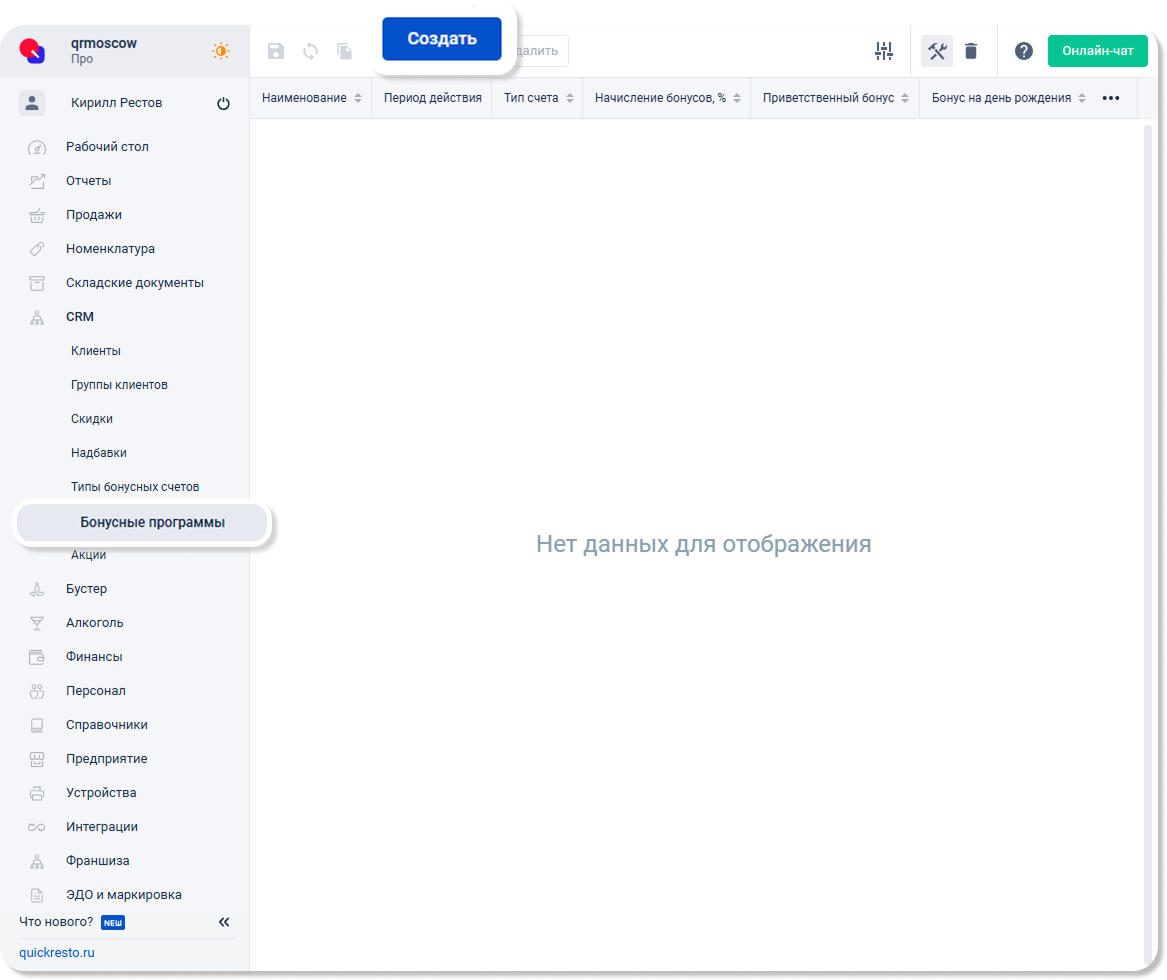This screenshot has height=980, width=1167.
Task: Open Типы бонусных счетов menu item
Action: point(135,487)
